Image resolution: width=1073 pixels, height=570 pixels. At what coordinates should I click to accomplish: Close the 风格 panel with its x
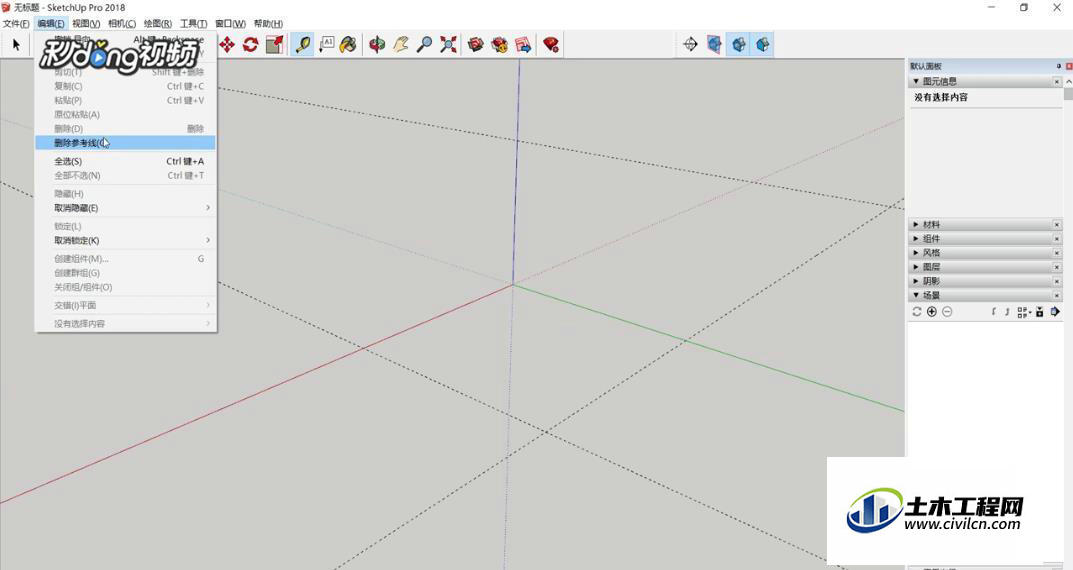[1057, 253]
